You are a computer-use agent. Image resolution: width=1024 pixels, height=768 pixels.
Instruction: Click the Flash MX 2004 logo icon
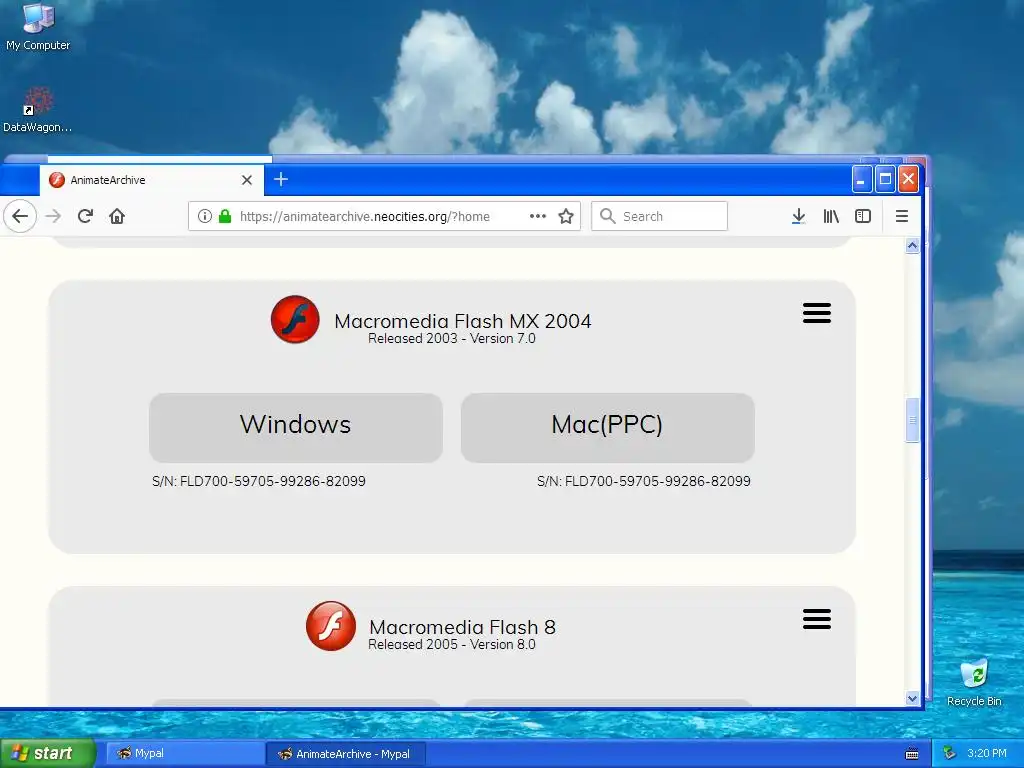pyautogui.click(x=295, y=319)
